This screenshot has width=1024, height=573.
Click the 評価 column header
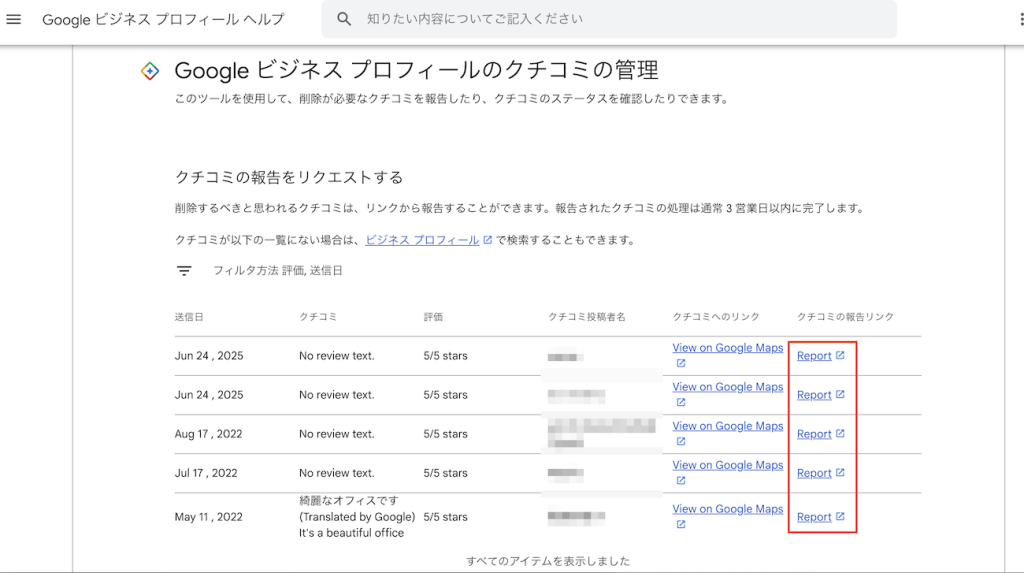coord(433,317)
